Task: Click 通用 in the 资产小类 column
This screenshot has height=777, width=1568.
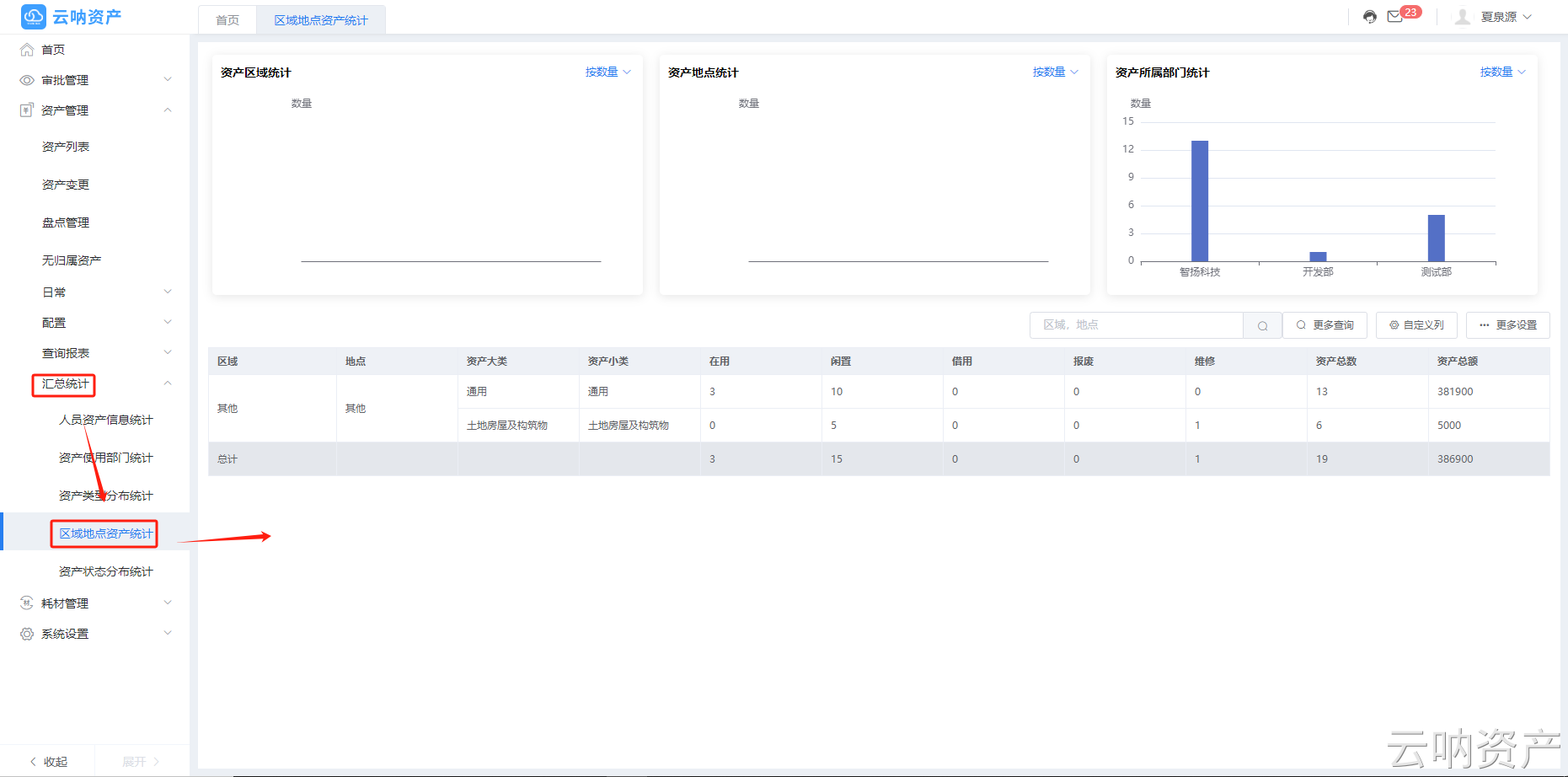Action: pyautogui.click(x=598, y=392)
